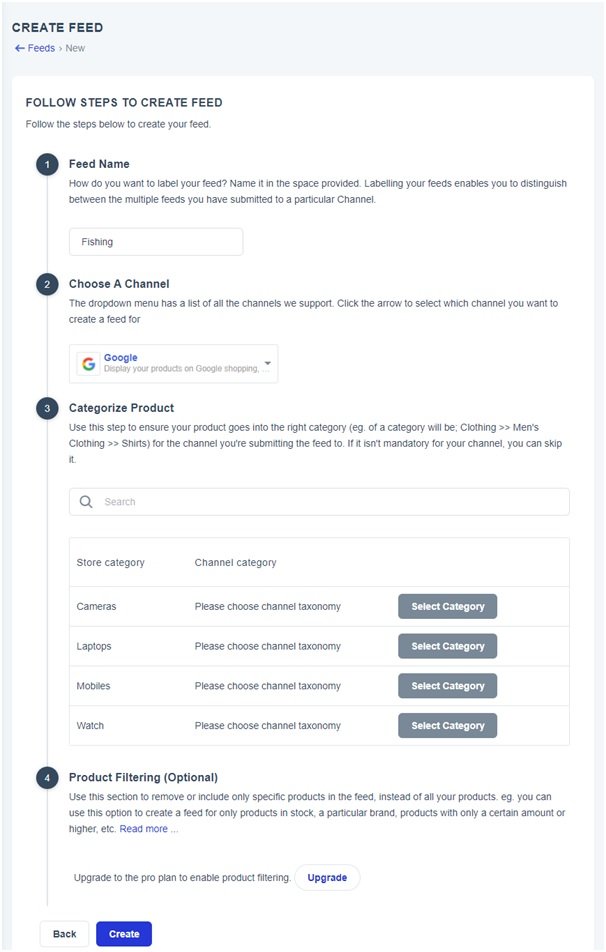Screen dimensions: 606x952
Task: Select Category for Mobiles
Action: pyautogui.click(x=447, y=686)
